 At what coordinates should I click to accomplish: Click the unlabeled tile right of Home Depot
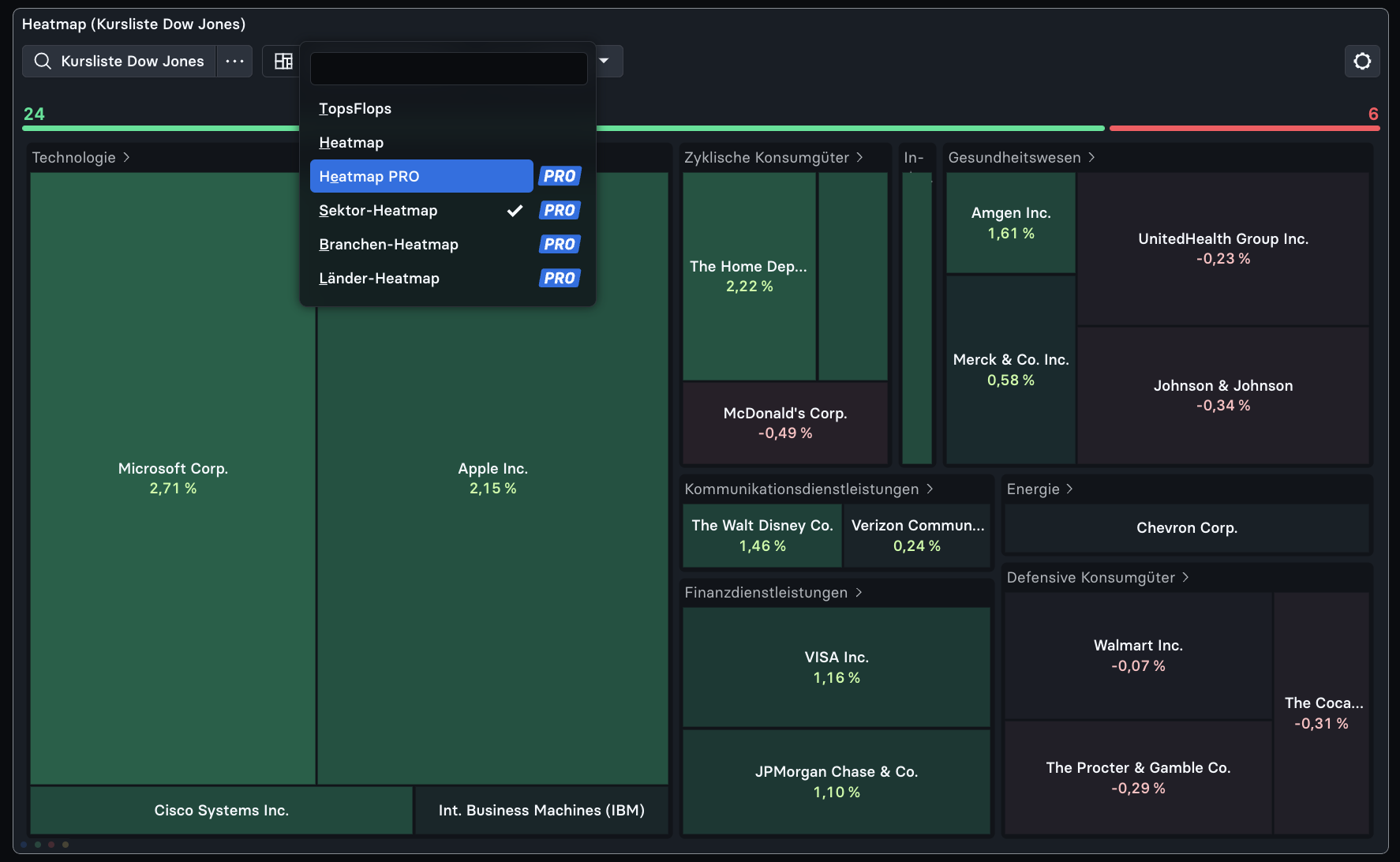pyautogui.click(x=853, y=276)
